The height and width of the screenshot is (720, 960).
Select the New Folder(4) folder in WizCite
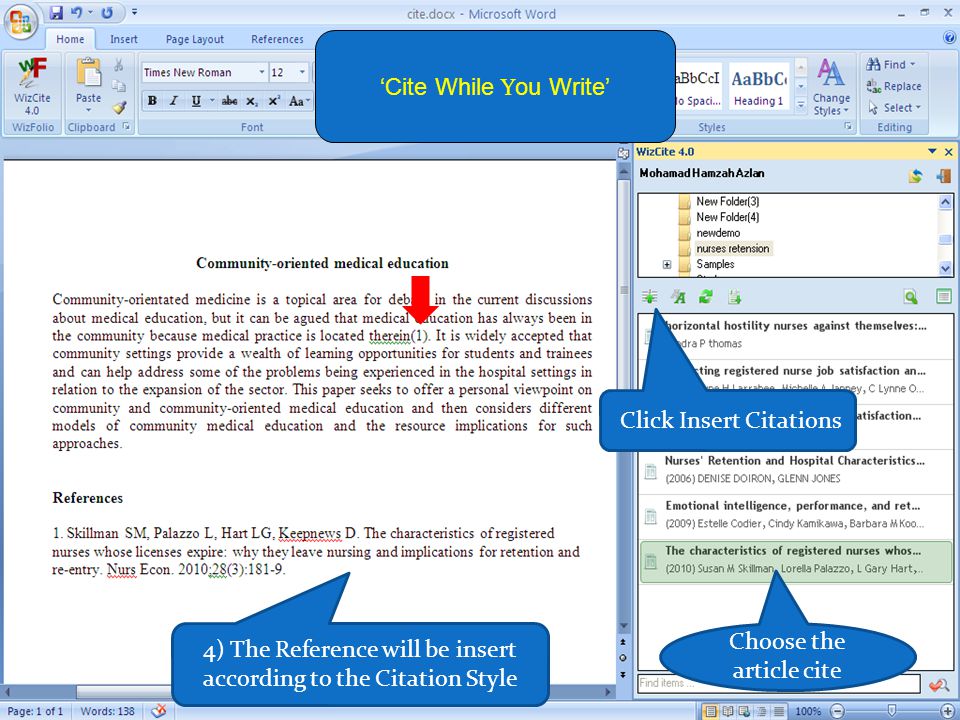pos(719,217)
